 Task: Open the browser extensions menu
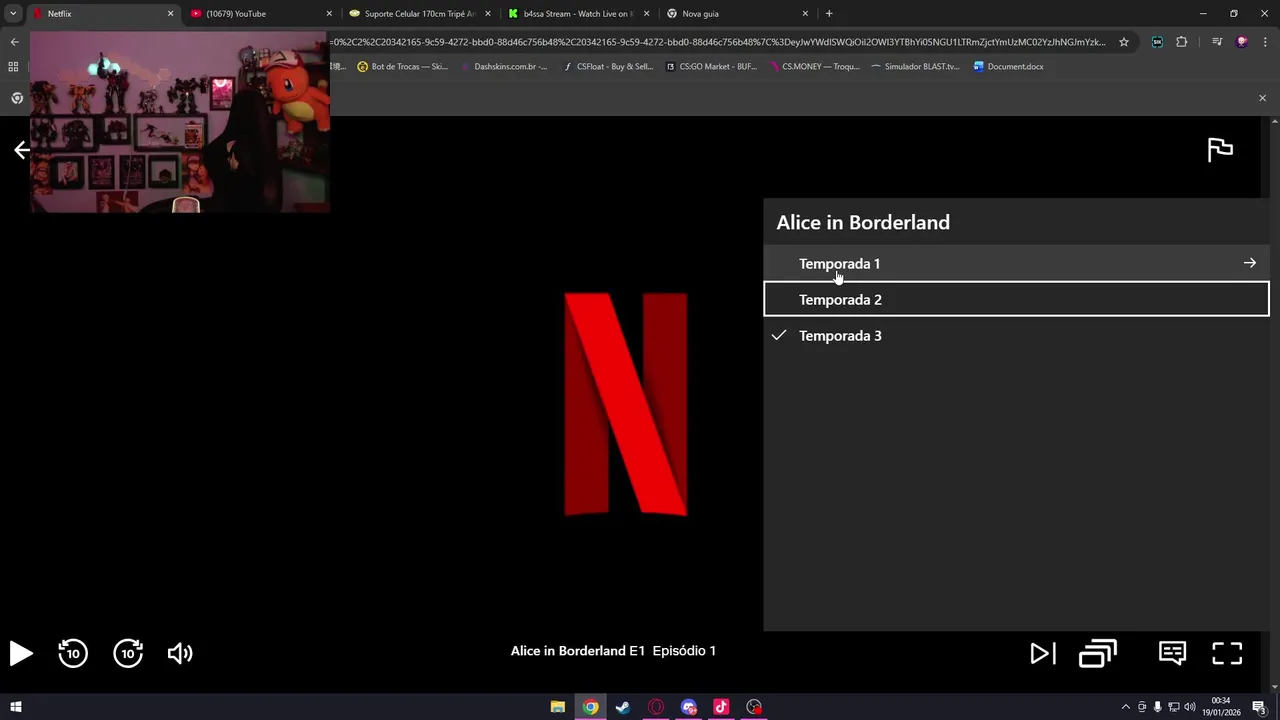(1182, 42)
